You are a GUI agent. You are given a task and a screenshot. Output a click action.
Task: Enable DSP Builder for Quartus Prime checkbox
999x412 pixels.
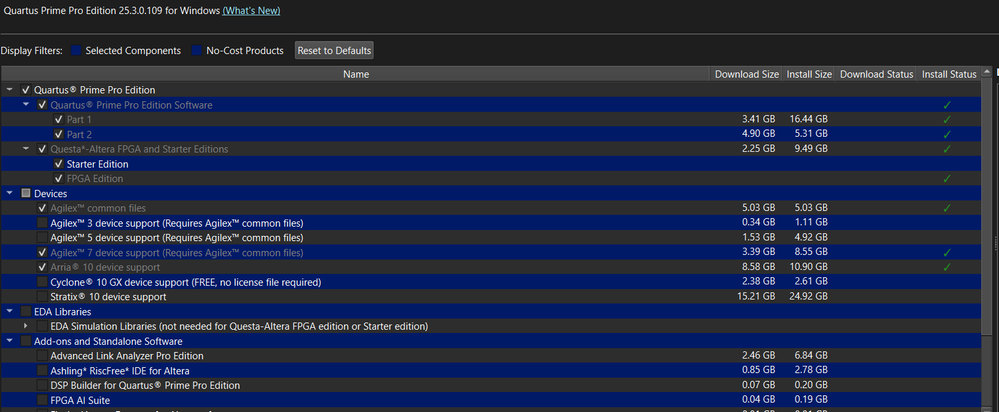point(42,385)
